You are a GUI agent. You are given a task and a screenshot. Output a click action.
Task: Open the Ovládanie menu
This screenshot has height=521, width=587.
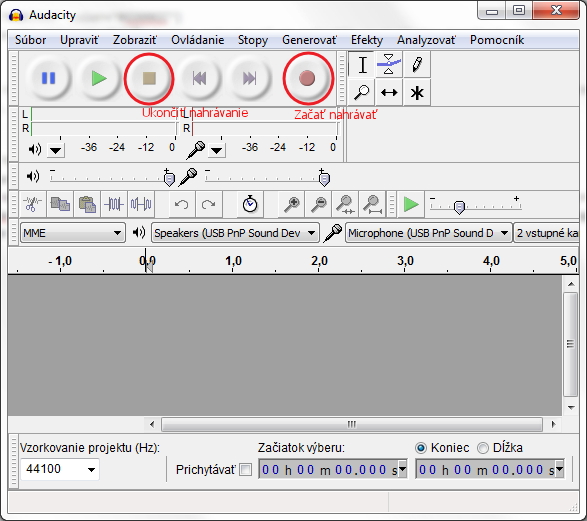[198, 40]
